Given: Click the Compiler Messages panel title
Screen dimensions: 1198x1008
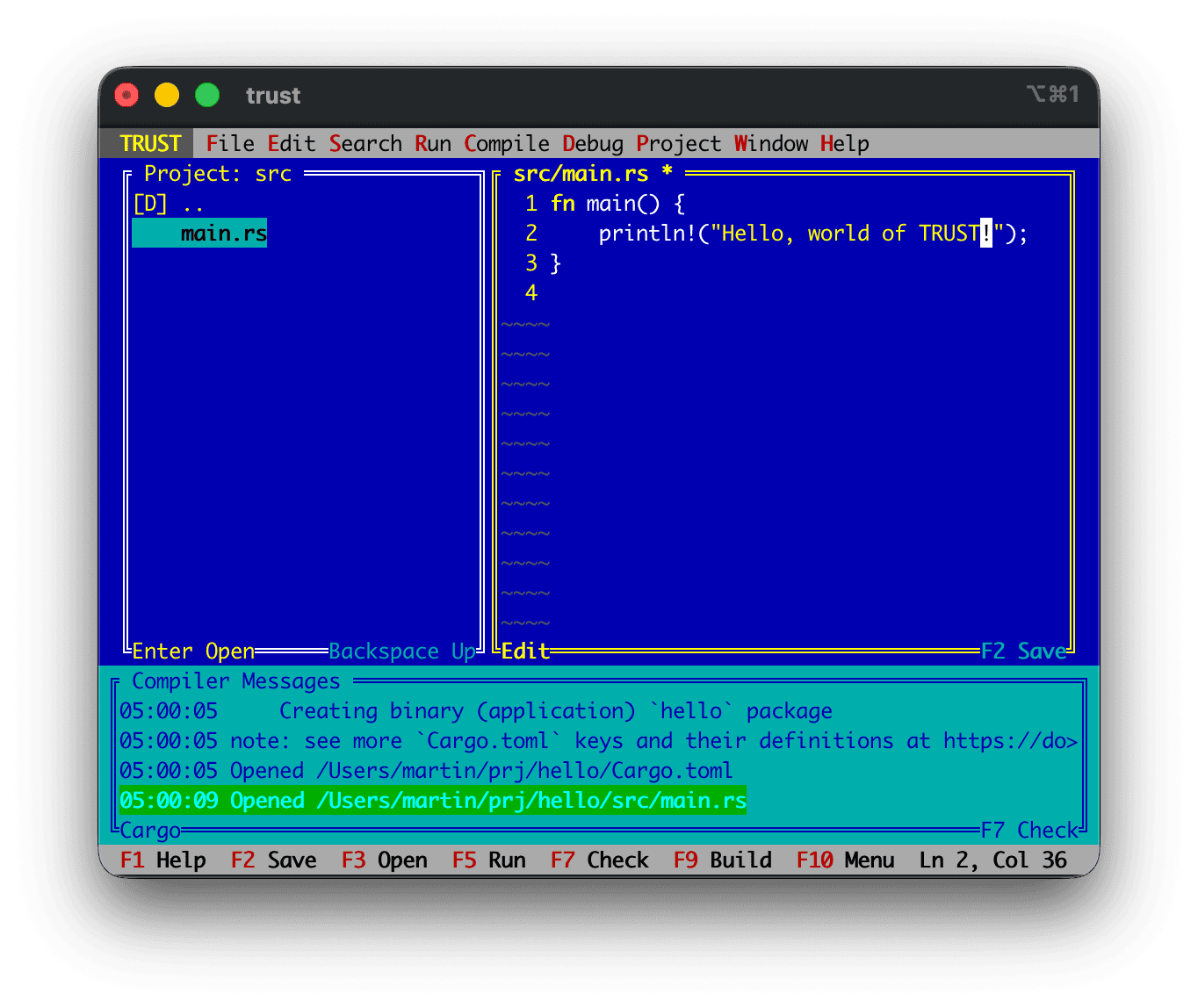Looking at the screenshot, I should click(x=235, y=681).
